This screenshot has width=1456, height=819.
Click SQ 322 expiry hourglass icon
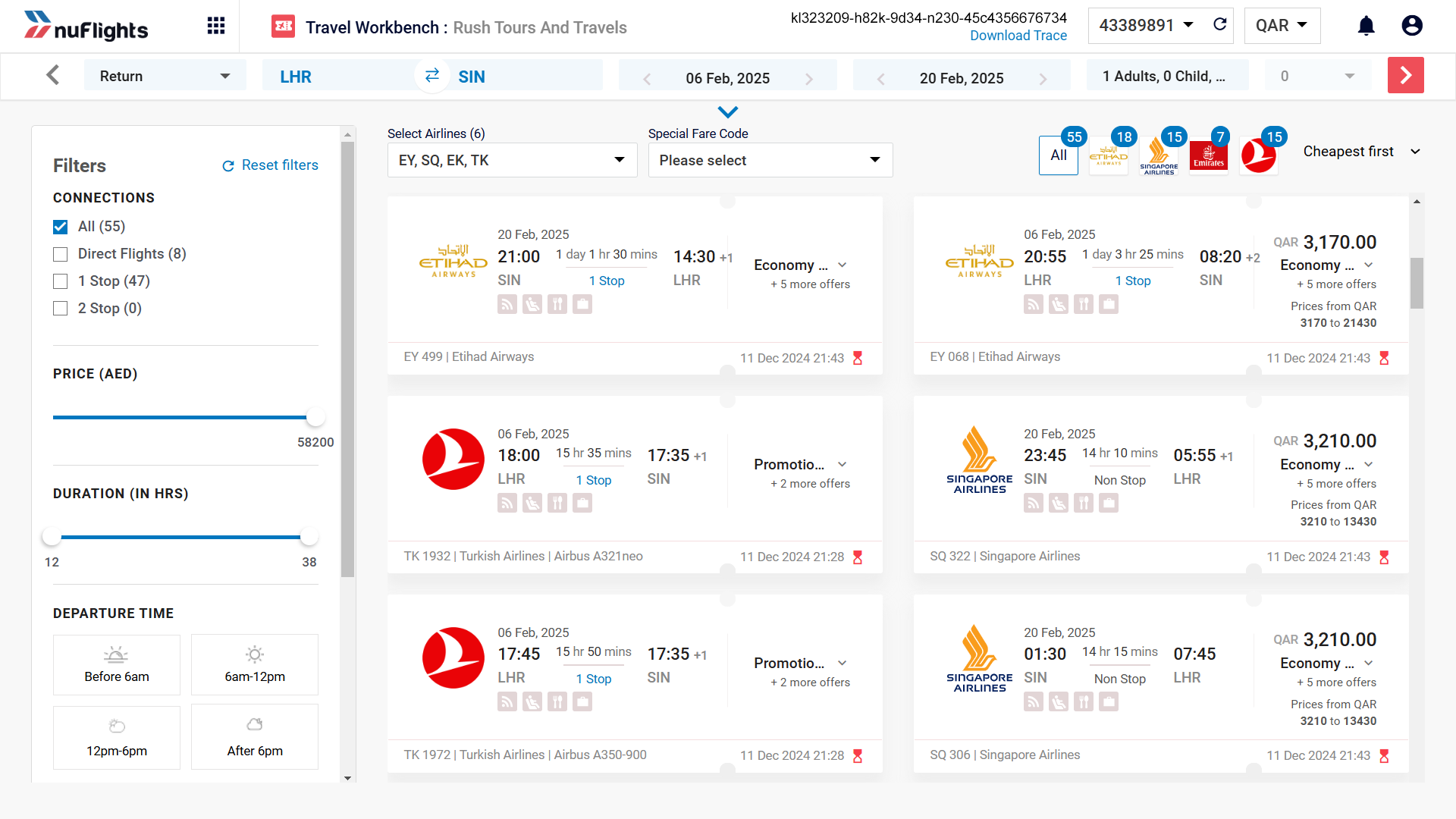point(1384,557)
